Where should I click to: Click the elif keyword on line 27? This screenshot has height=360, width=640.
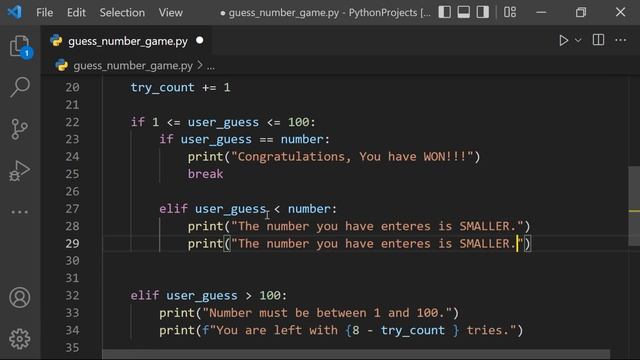coord(173,209)
